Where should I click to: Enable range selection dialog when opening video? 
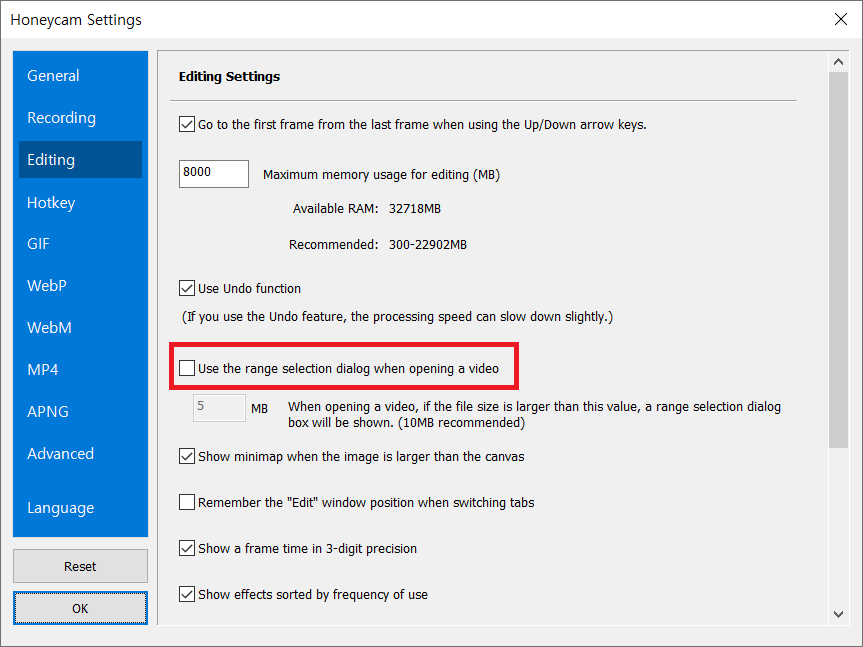(187, 368)
